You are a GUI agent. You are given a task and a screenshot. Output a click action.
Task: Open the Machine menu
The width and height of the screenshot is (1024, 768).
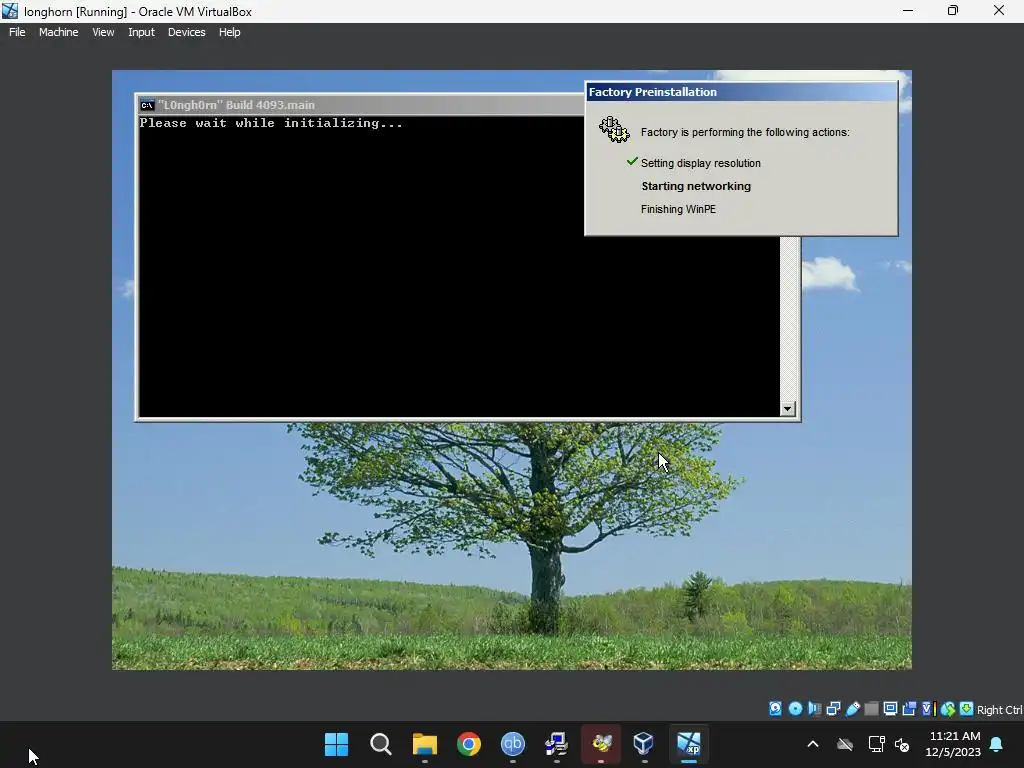(x=58, y=32)
